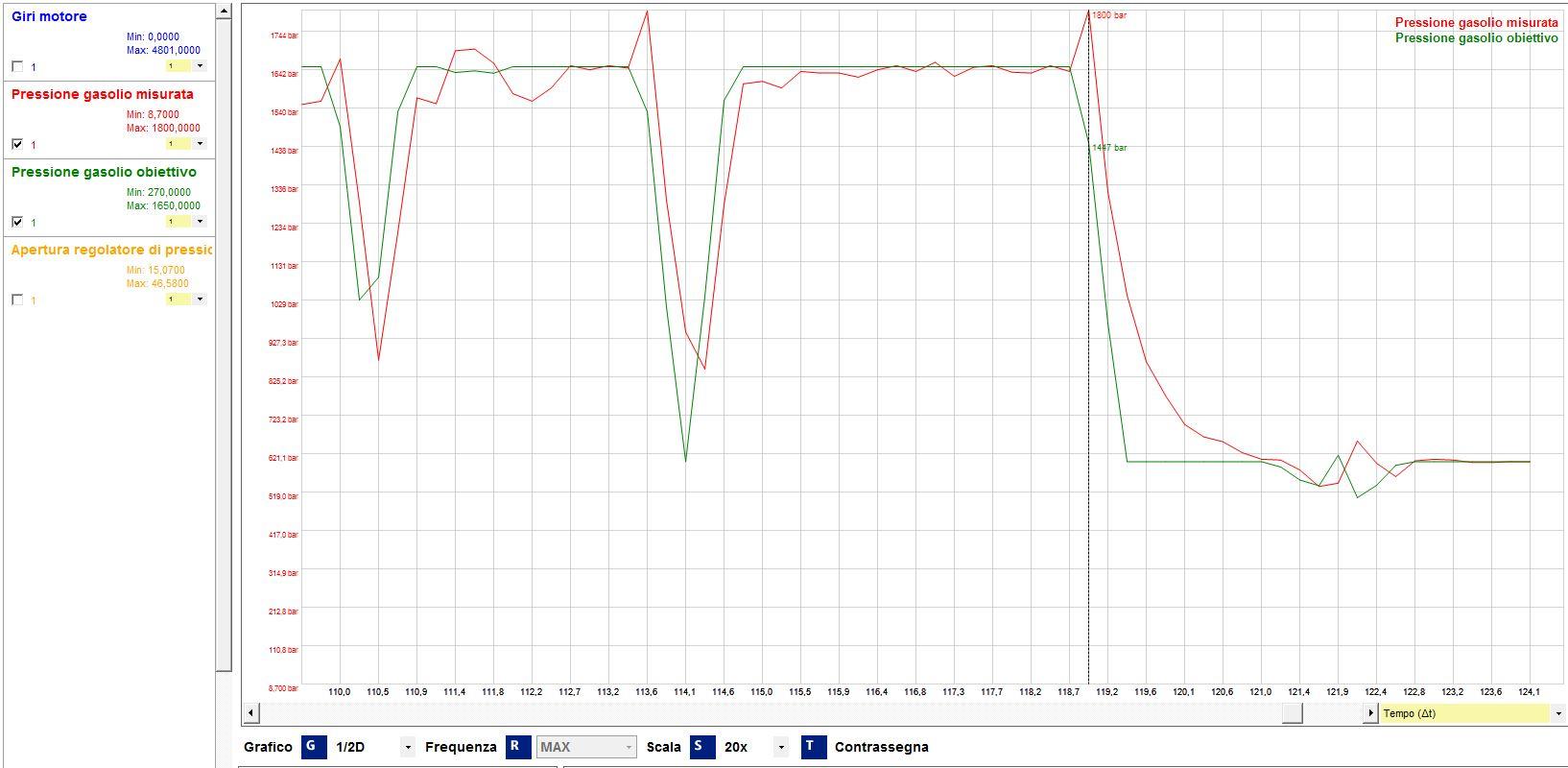This screenshot has height=768, width=1568.
Task: Open the Giri motore yellow value dropdown
Action: point(200,66)
